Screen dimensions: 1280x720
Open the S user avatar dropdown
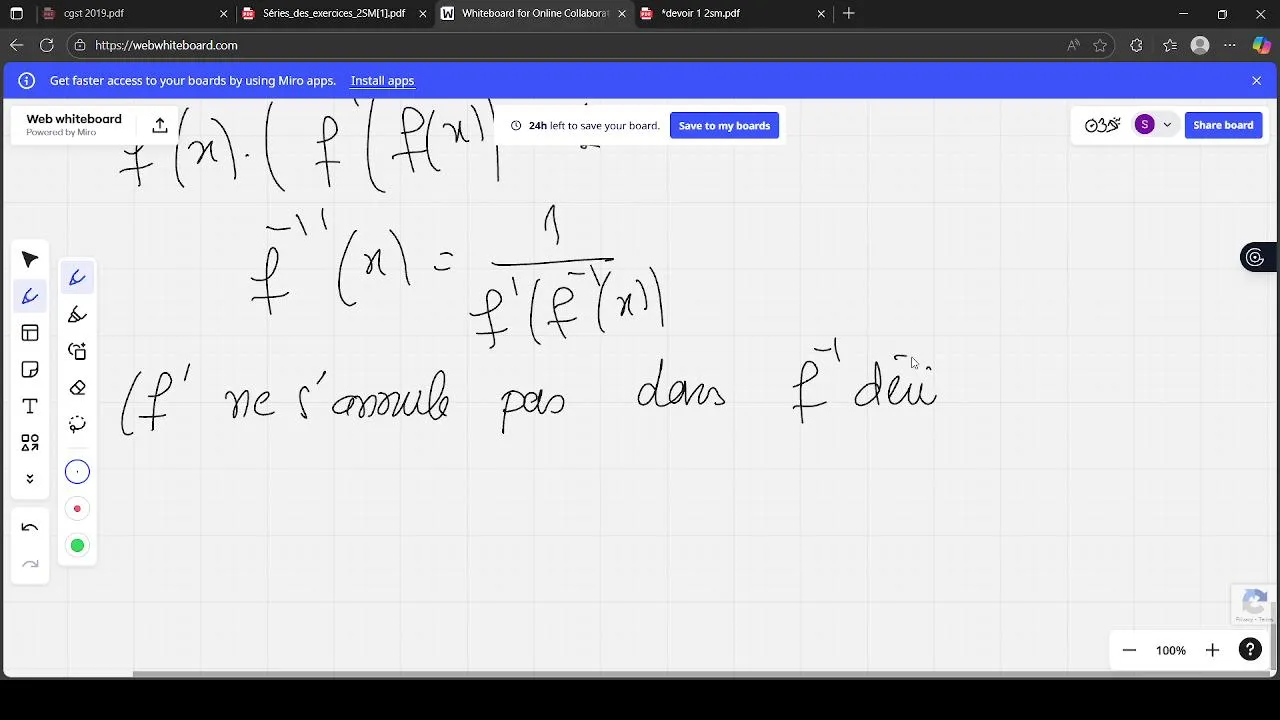[1153, 125]
